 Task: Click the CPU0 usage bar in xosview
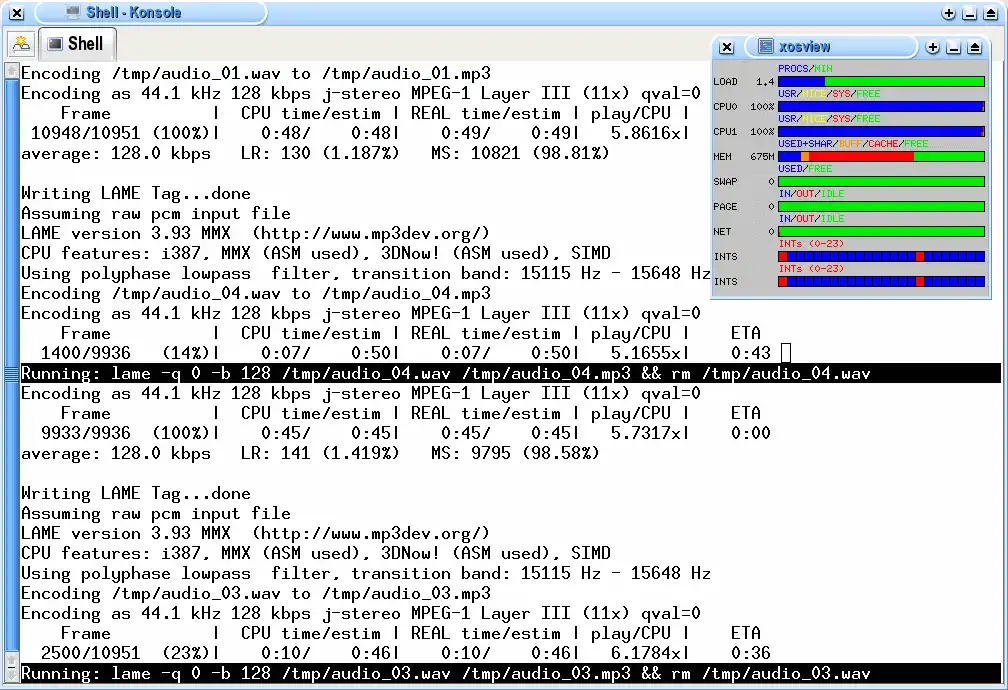(x=881, y=107)
